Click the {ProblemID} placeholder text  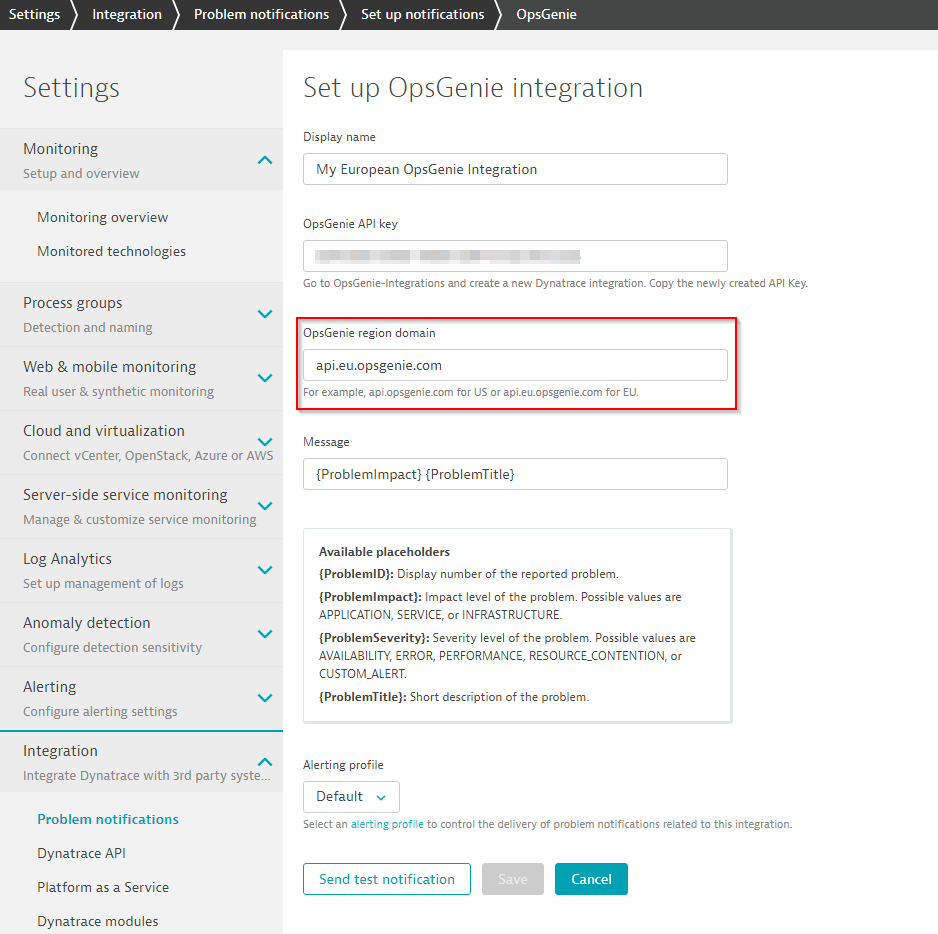point(356,574)
